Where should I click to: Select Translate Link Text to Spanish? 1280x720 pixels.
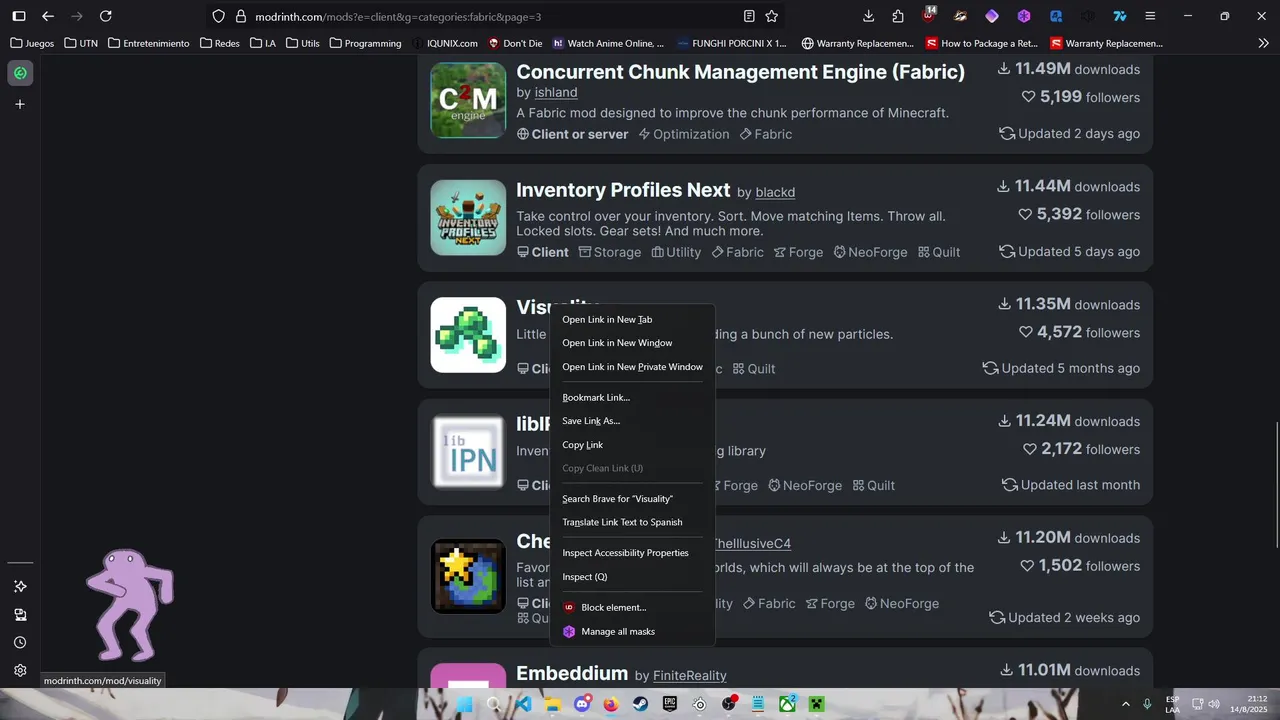pyautogui.click(x=632, y=522)
